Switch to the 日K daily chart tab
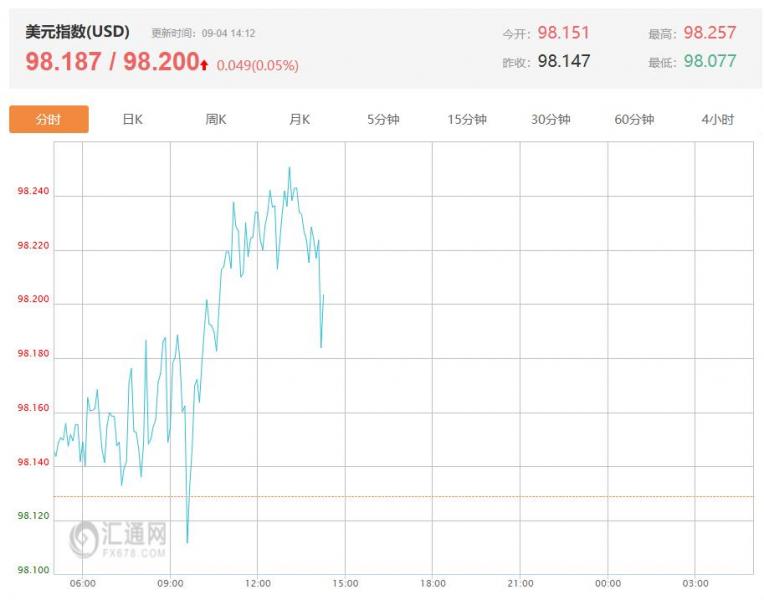 pos(133,119)
